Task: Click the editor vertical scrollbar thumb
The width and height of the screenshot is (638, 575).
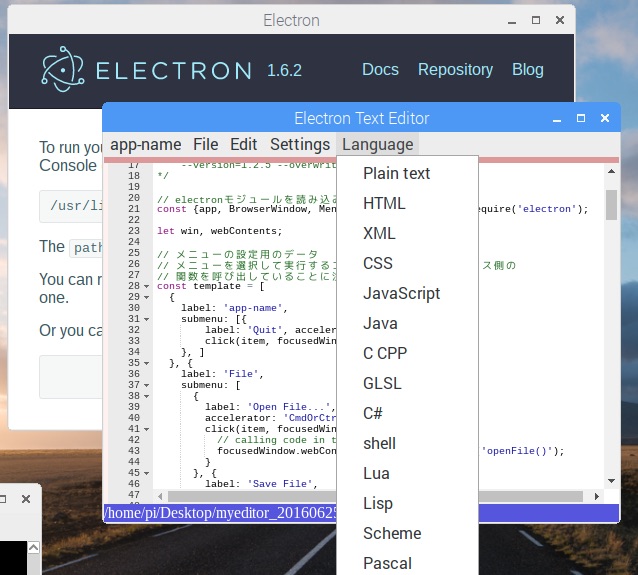Action: [x=611, y=205]
